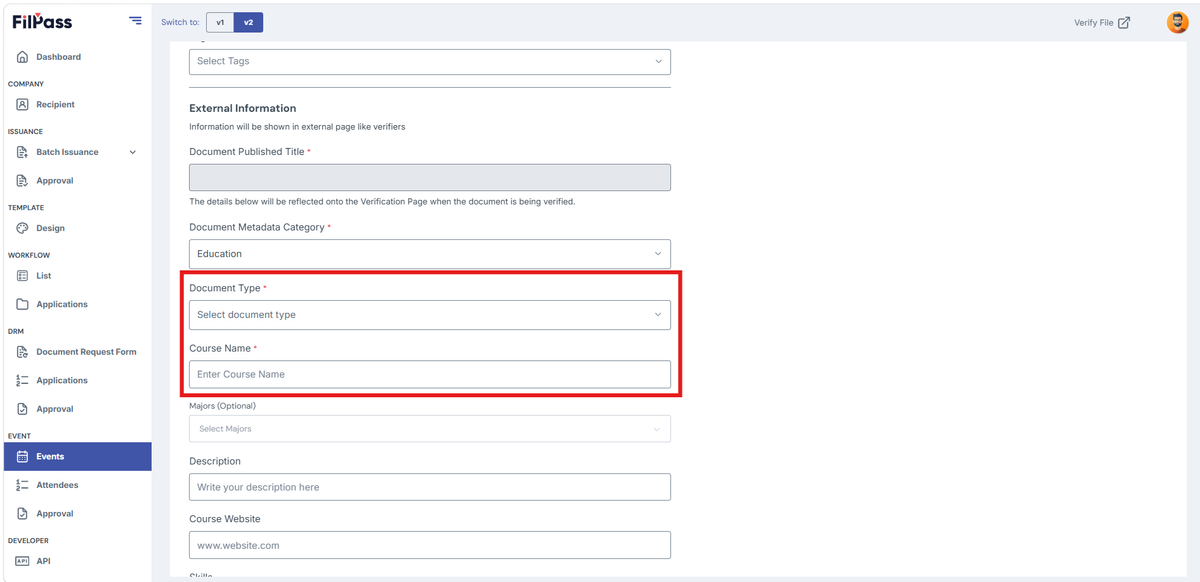
Task: Open the Document Metadata Category dropdown
Action: 430,254
